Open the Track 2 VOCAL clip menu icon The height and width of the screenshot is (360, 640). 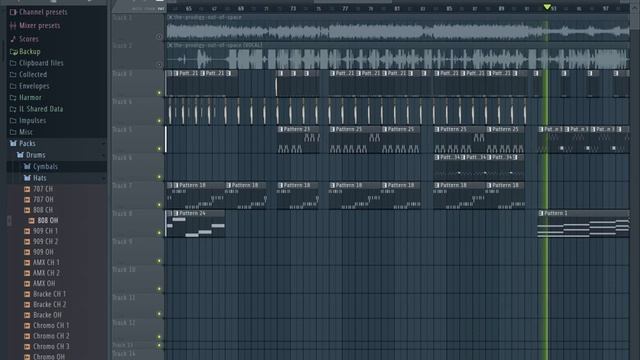[x=171, y=45]
